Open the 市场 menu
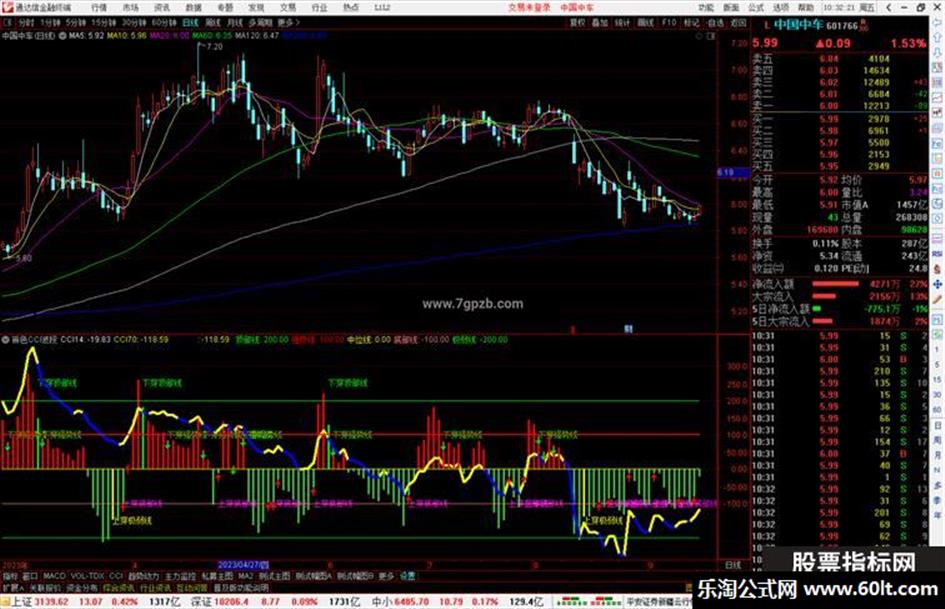This screenshot has width=945, height=609. pyautogui.click(x=130, y=8)
